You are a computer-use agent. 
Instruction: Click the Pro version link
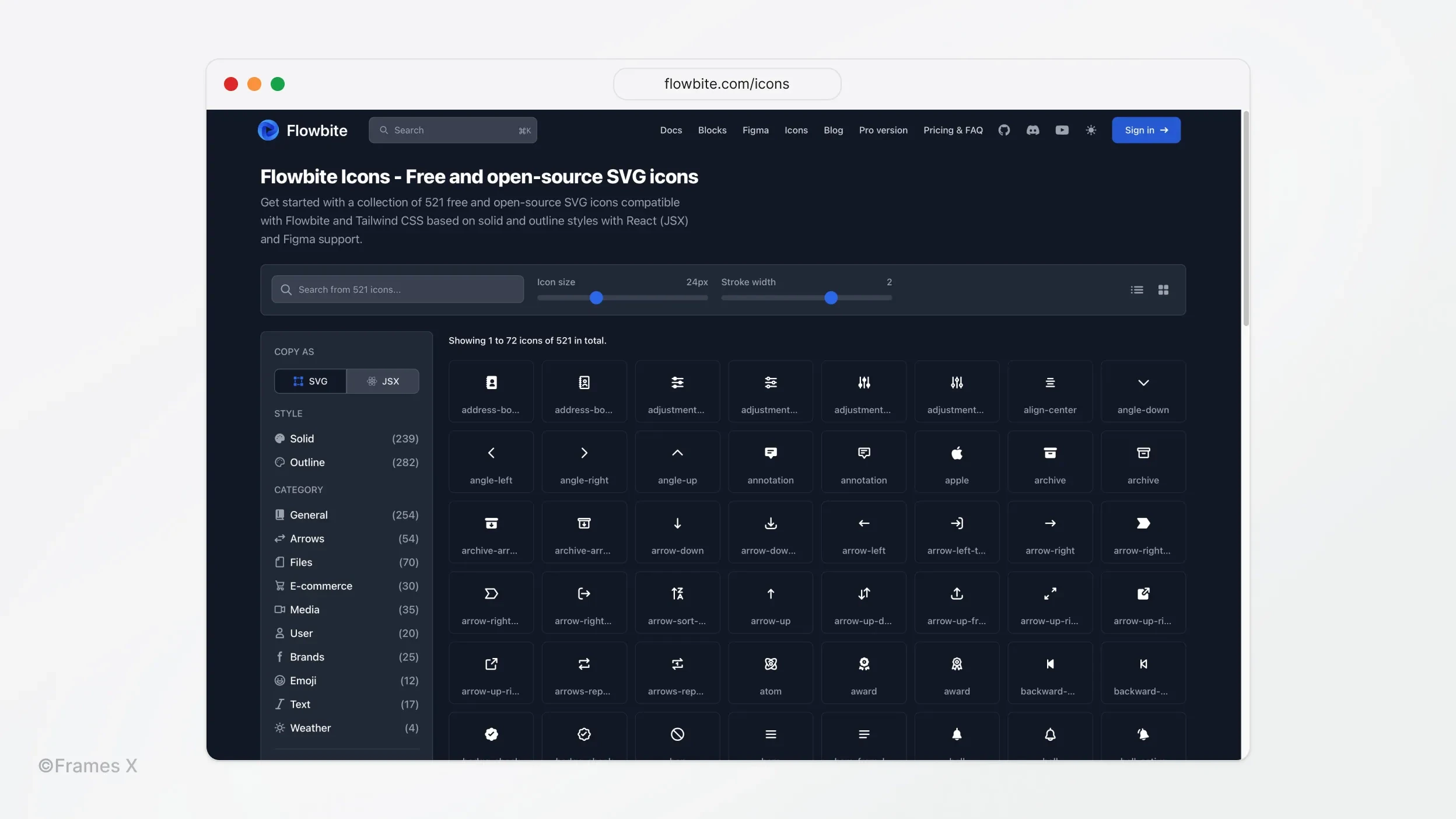[x=882, y=130]
